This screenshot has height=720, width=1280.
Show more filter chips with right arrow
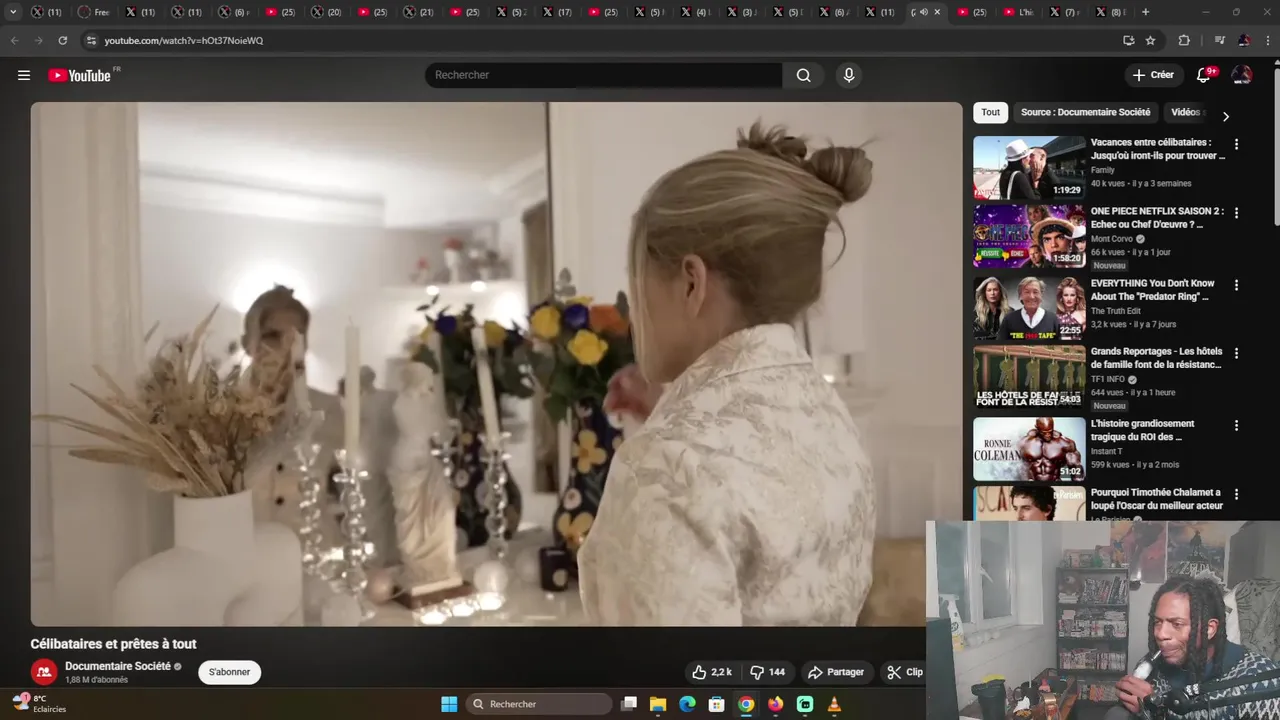(1225, 116)
